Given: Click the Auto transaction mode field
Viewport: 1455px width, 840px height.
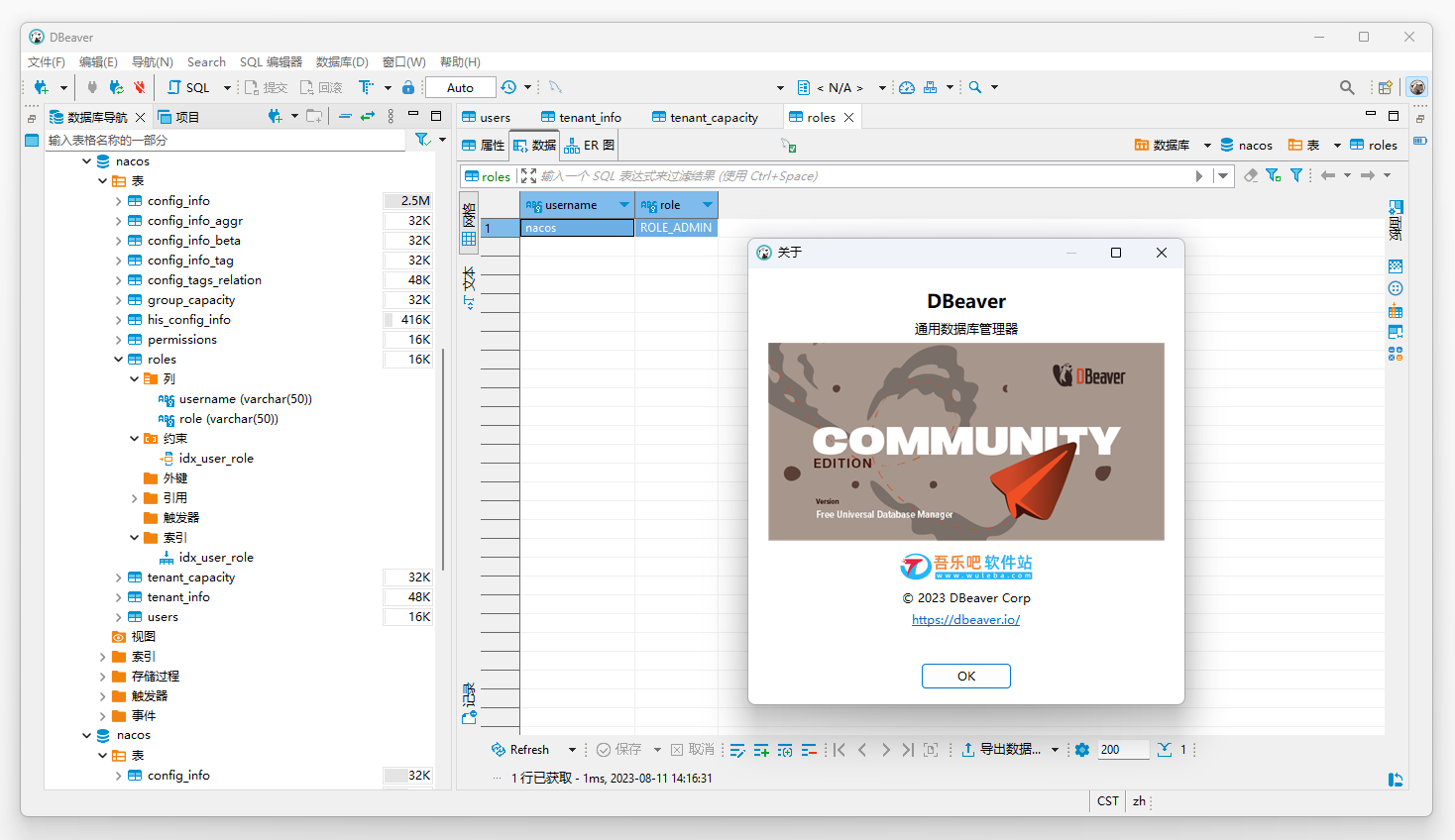Looking at the screenshot, I should 460,87.
